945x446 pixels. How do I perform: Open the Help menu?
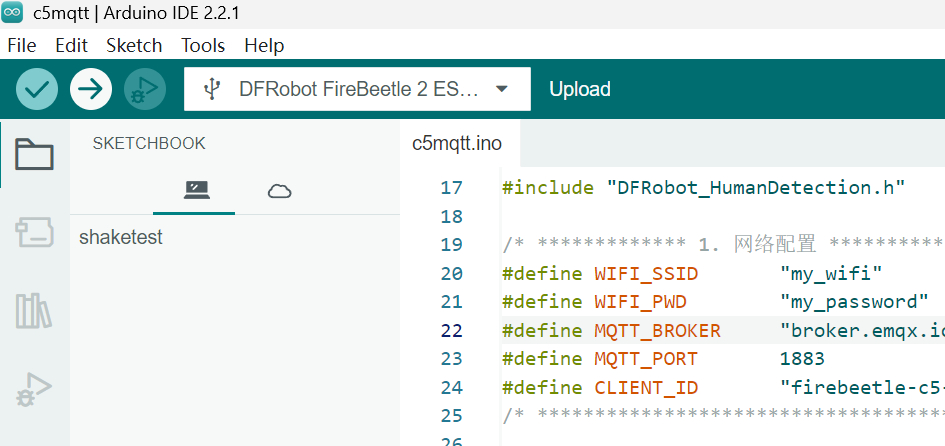(264, 45)
